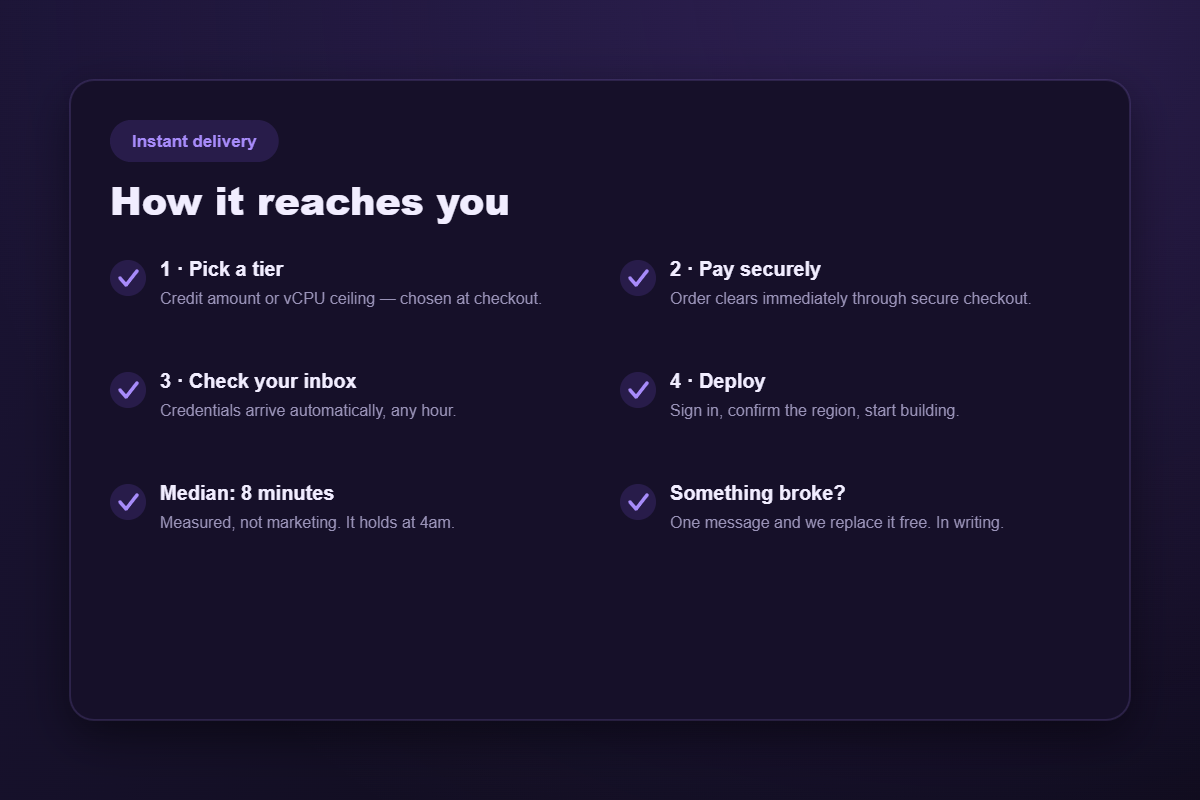The width and height of the screenshot is (1200, 800).
Task: Click the checkmark icon beside Pick a tier
Action: click(x=128, y=278)
